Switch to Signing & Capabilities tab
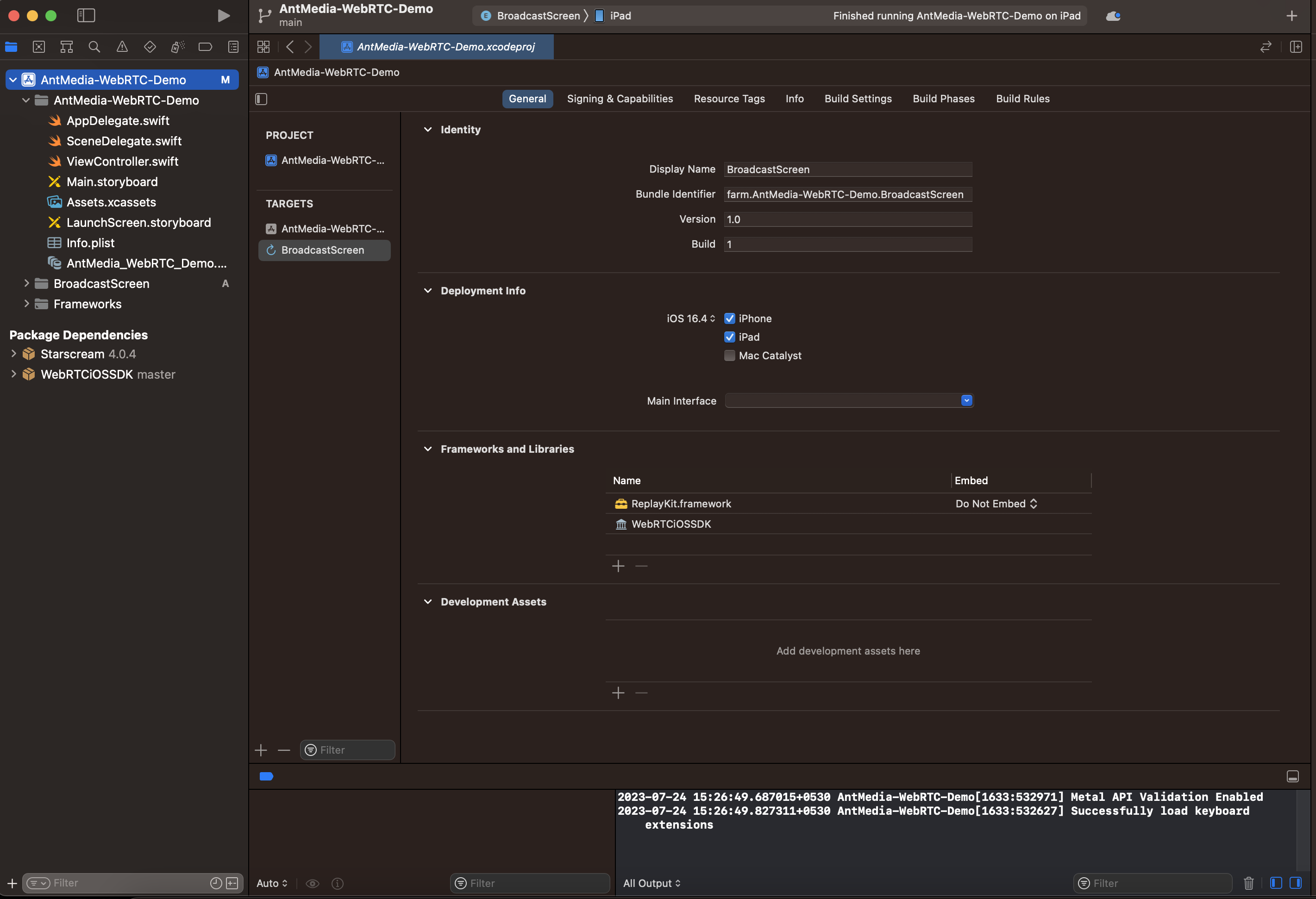Viewport: 1316px width, 899px height. pyautogui.click(x=620, y=99)
